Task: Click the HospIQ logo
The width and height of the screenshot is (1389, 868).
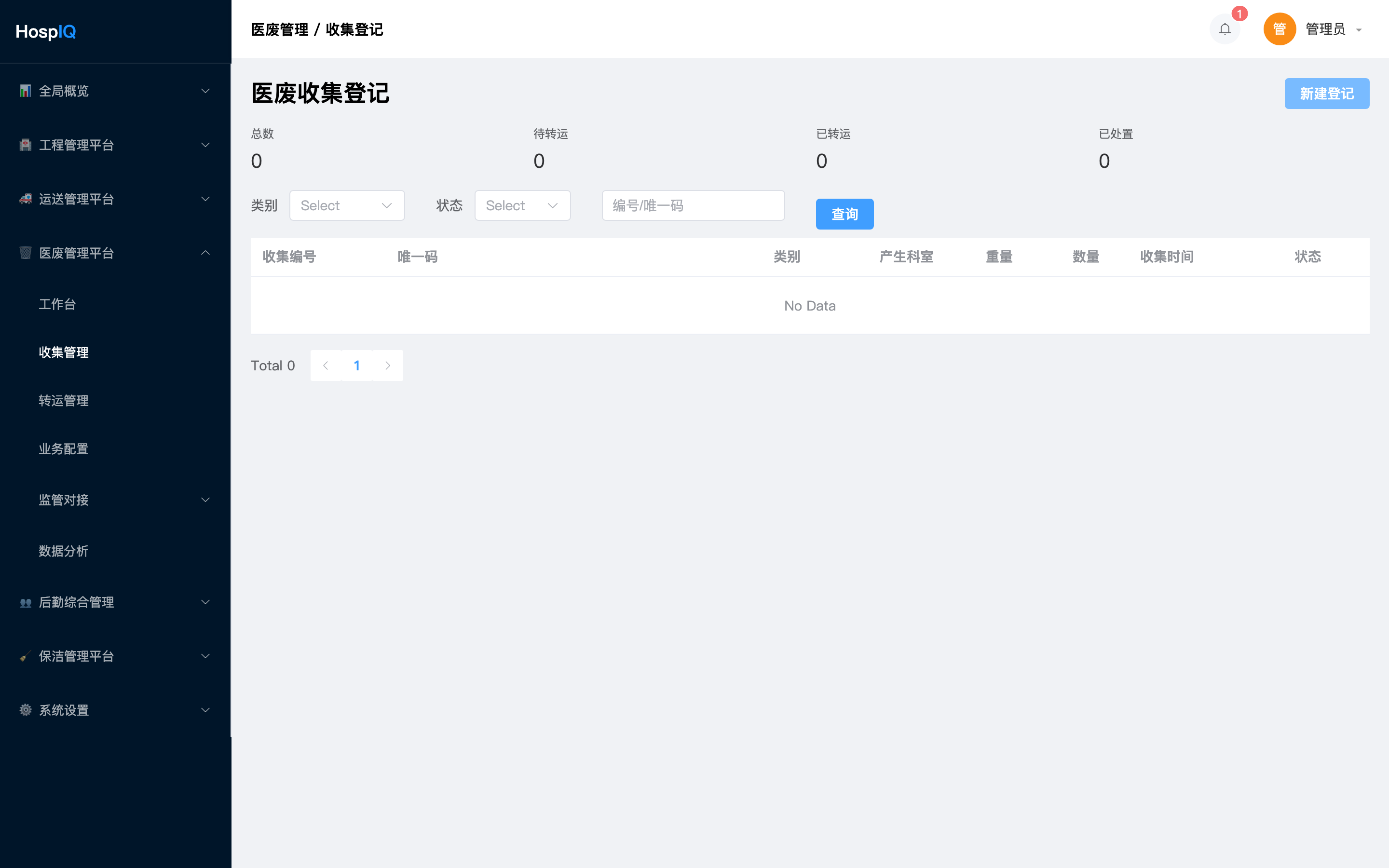Action: coord(46,31)
